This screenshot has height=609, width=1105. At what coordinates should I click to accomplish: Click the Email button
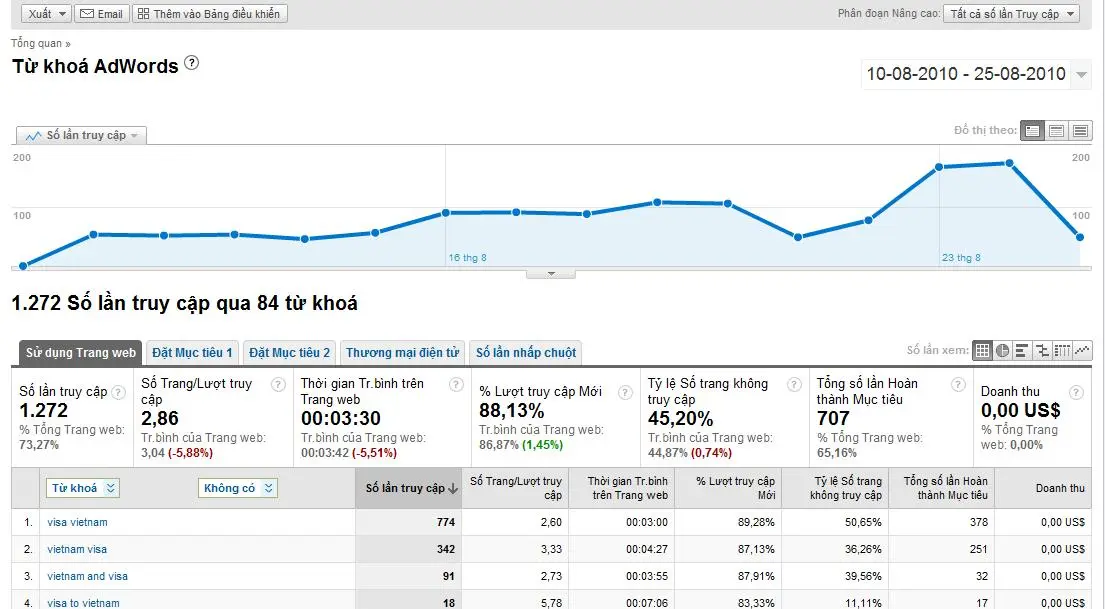[x=101, y=14]
